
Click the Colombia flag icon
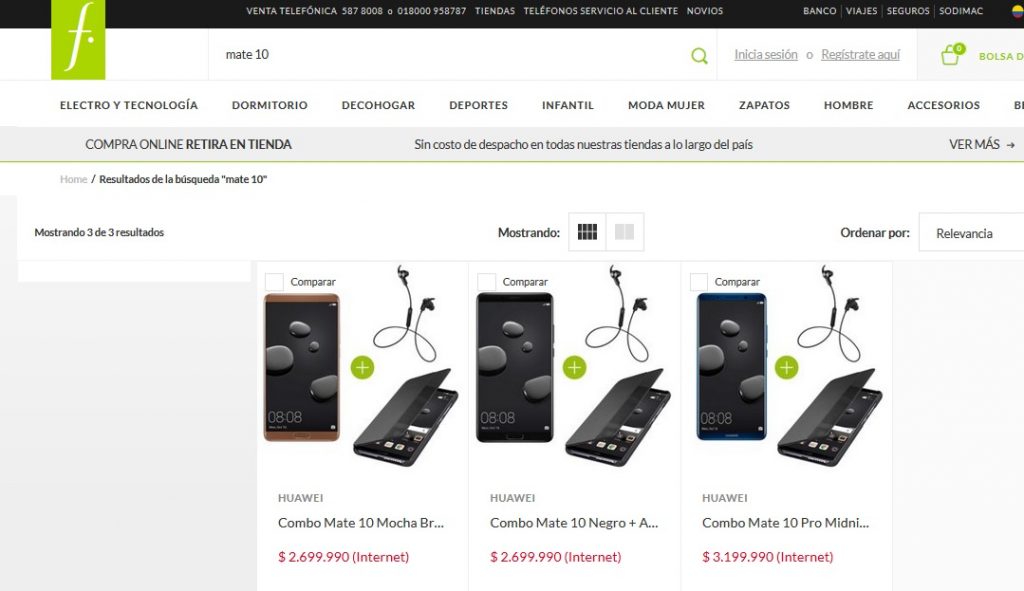click(1017, 11)
